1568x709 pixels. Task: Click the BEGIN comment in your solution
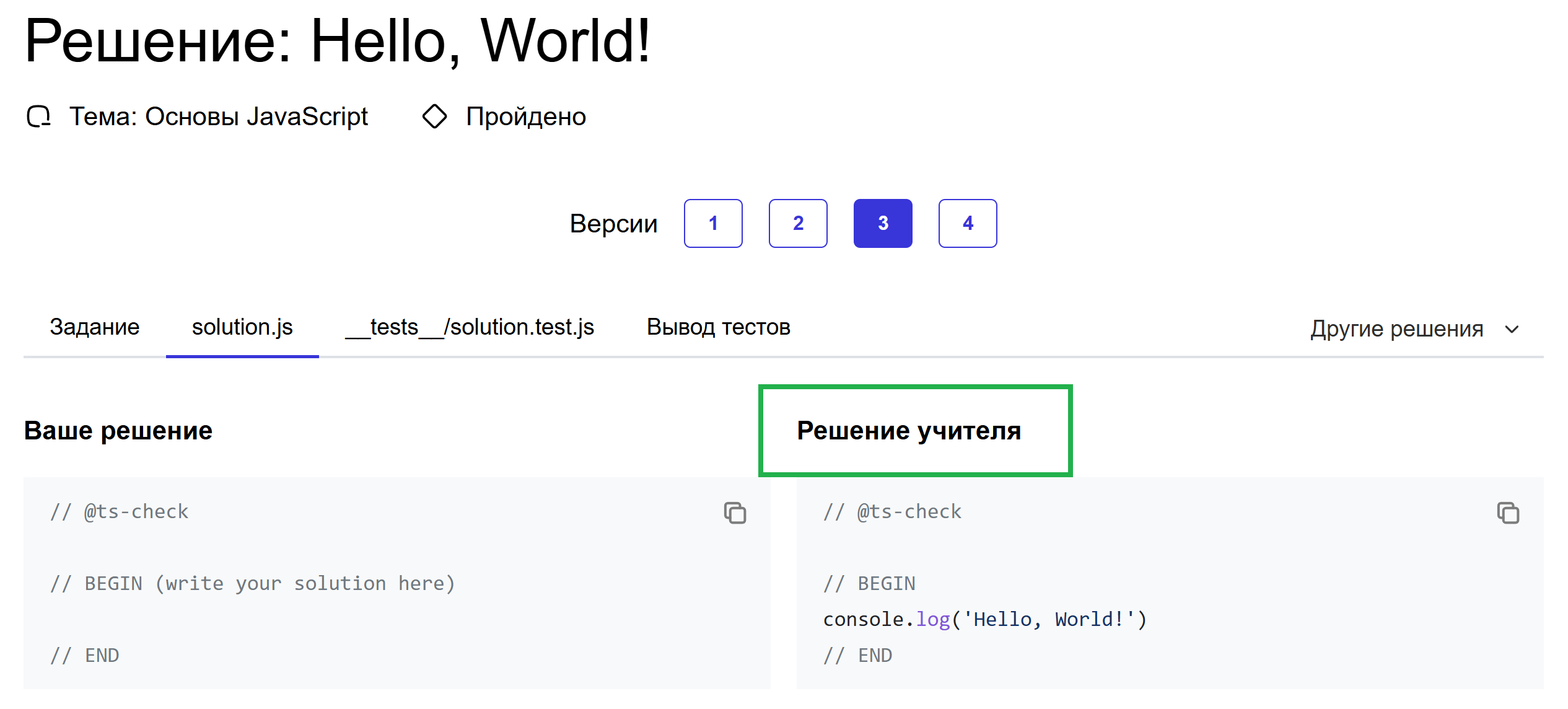pos(253,583)
